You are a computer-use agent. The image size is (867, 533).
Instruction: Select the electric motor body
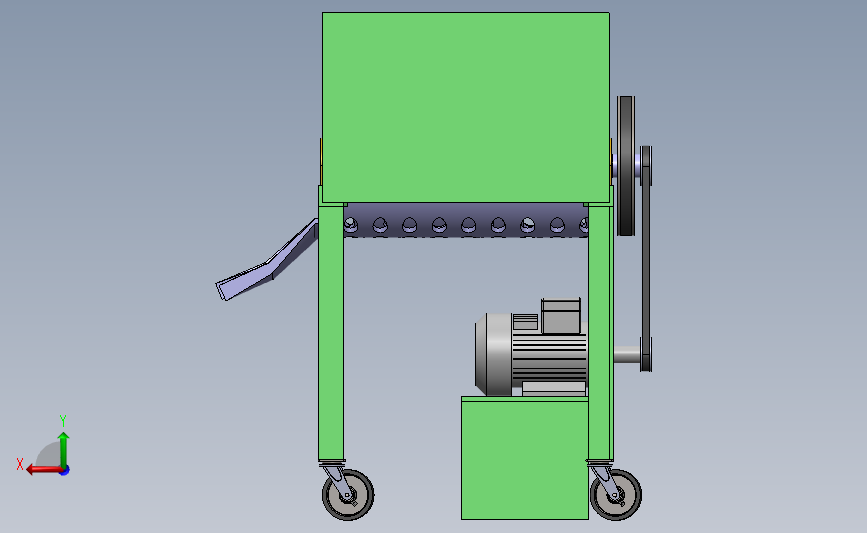point(531,354)
